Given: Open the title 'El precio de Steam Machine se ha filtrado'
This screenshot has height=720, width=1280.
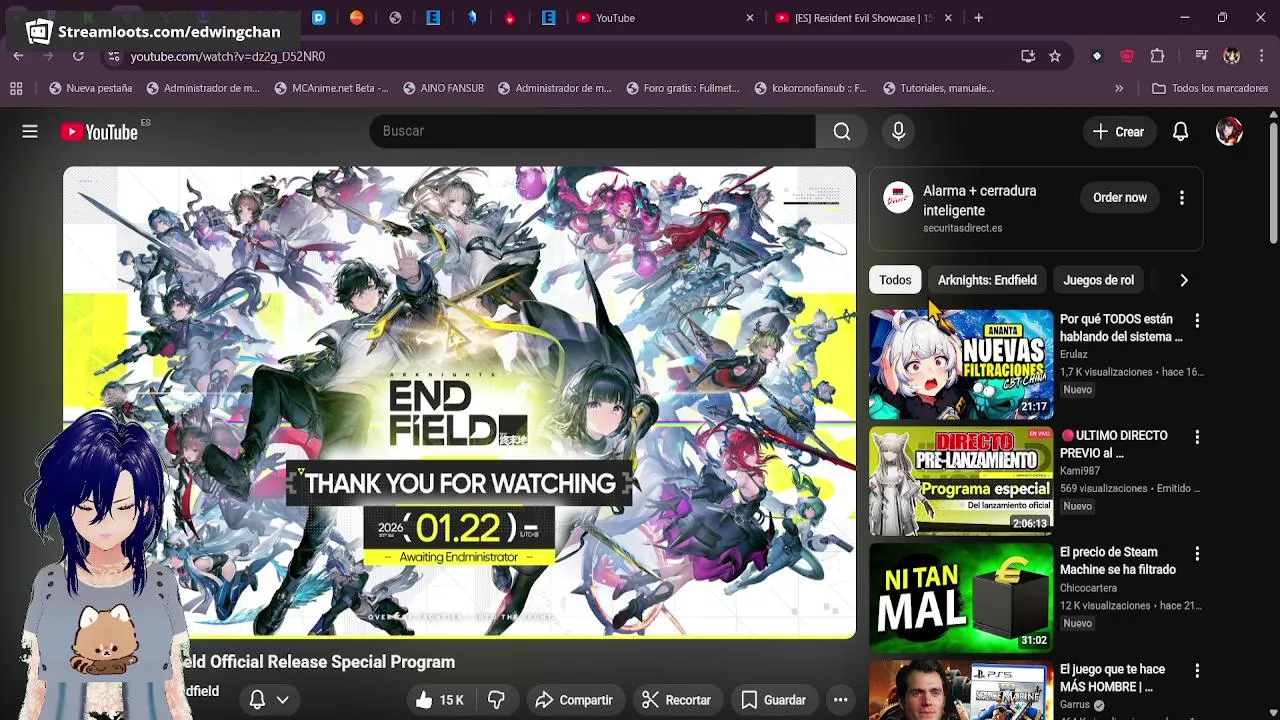Looking at the screenshot, I should point(1117,561).
